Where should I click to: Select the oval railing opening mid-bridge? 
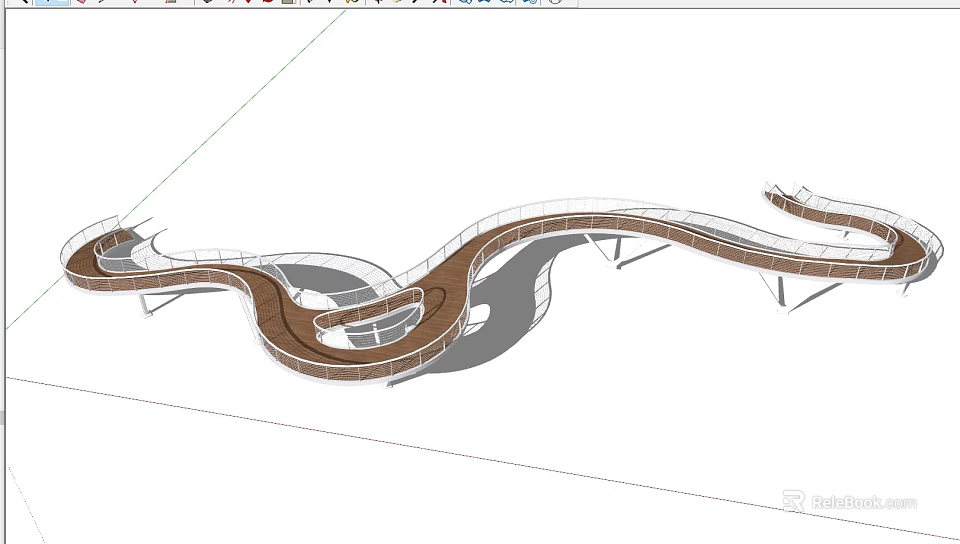pos(369,318)
